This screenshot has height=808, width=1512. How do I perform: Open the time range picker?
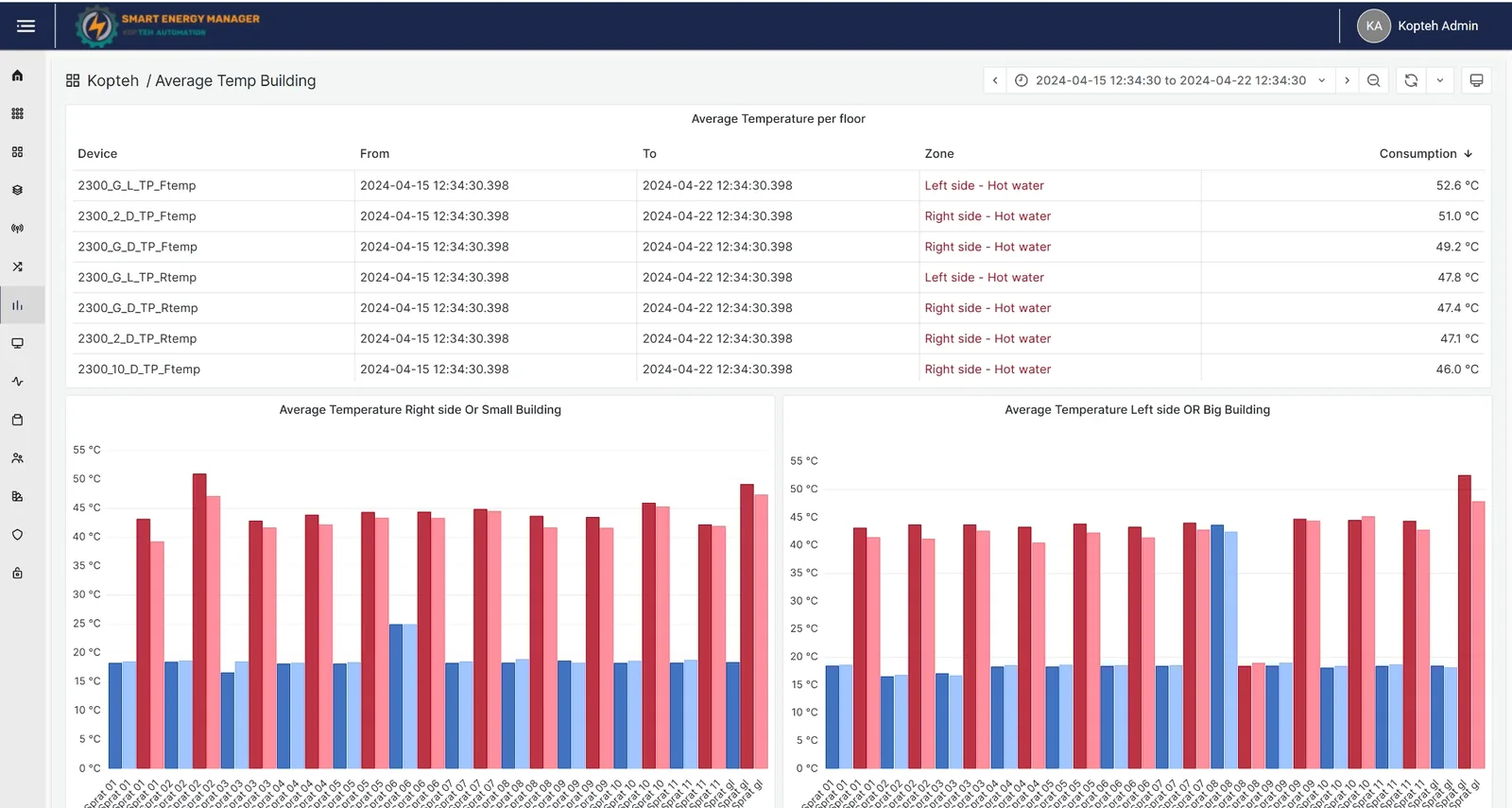[1171, 80]
